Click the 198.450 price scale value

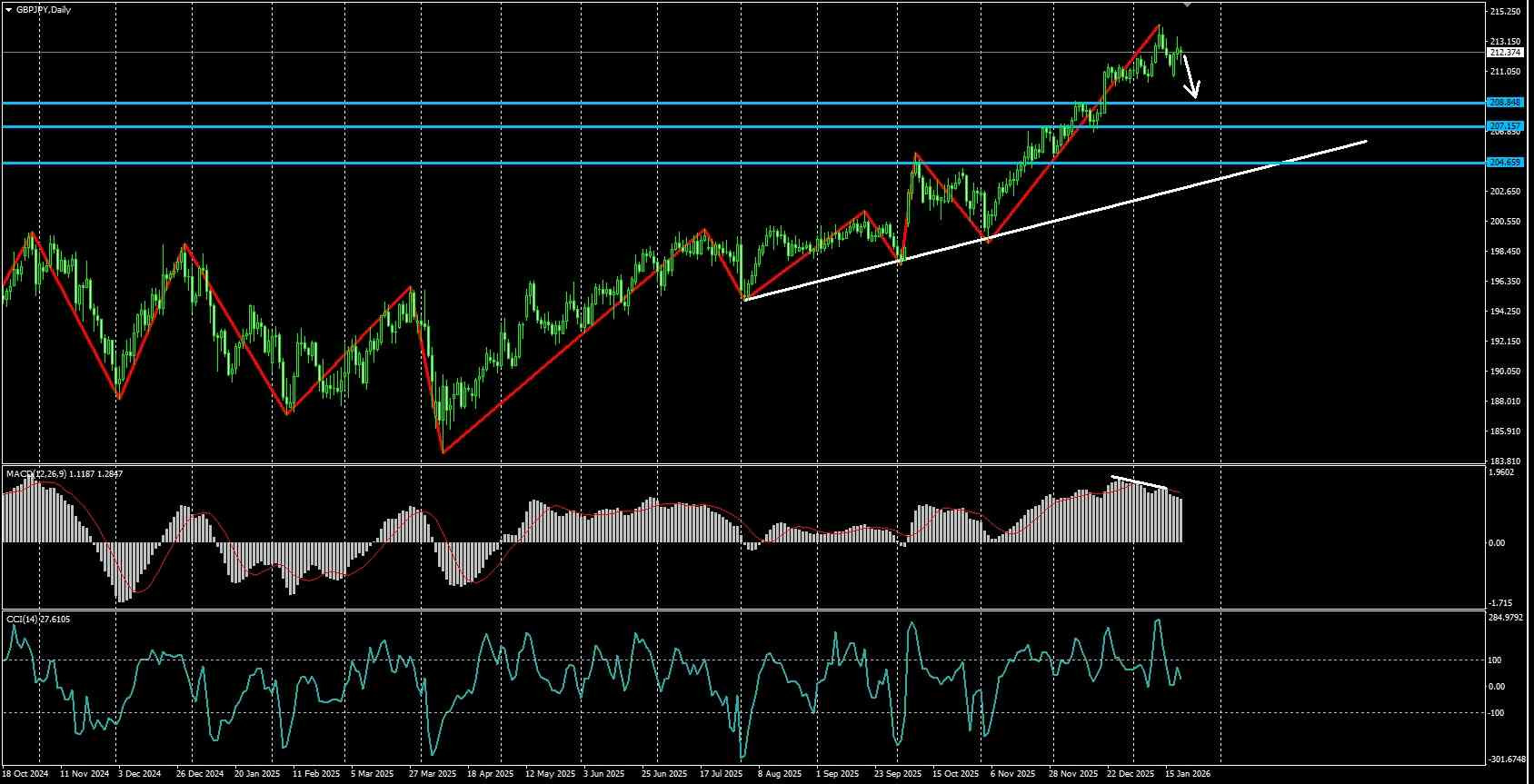coord(1505,252)
